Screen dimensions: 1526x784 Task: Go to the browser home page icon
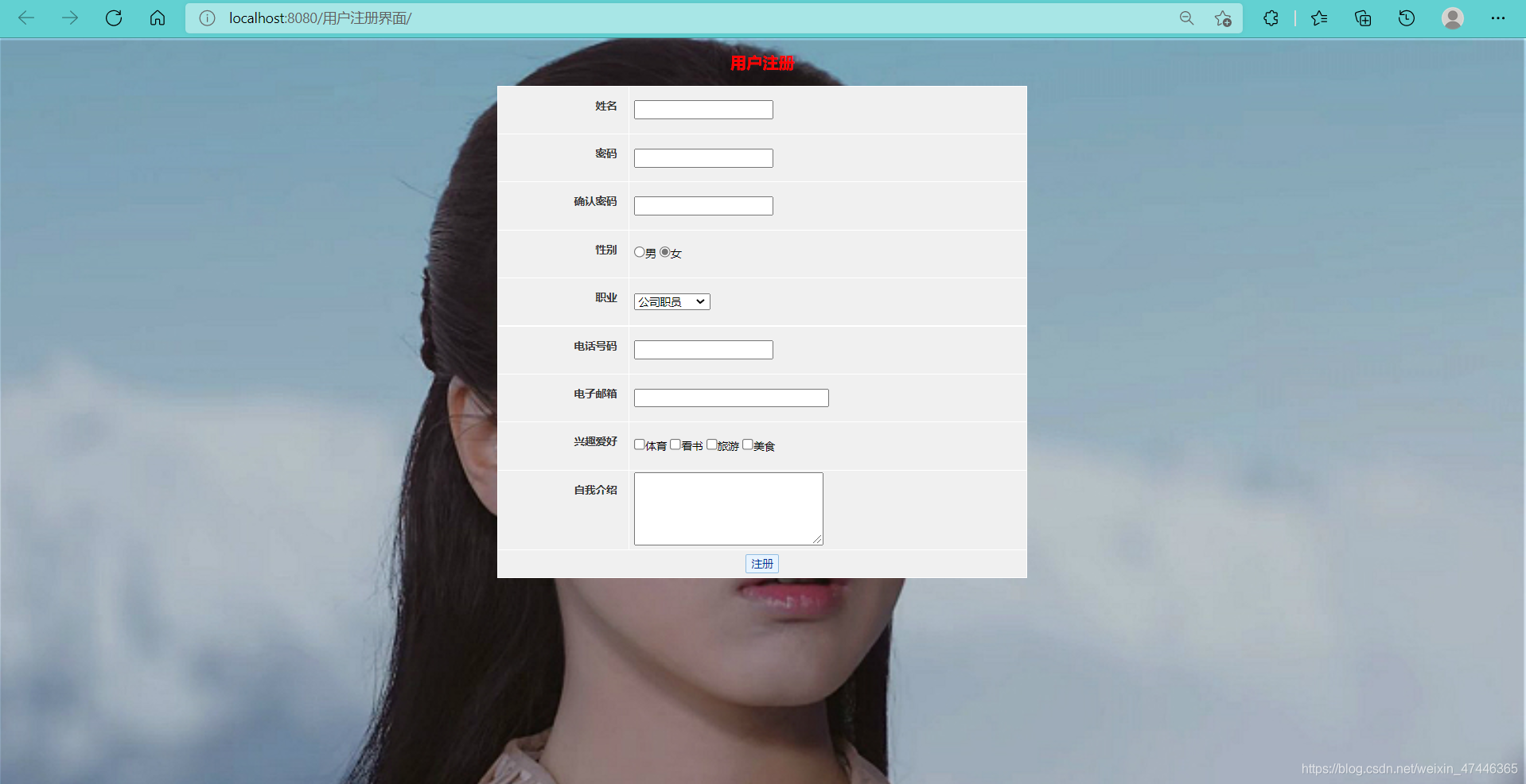pyautogui.click(x=158, y=17)
